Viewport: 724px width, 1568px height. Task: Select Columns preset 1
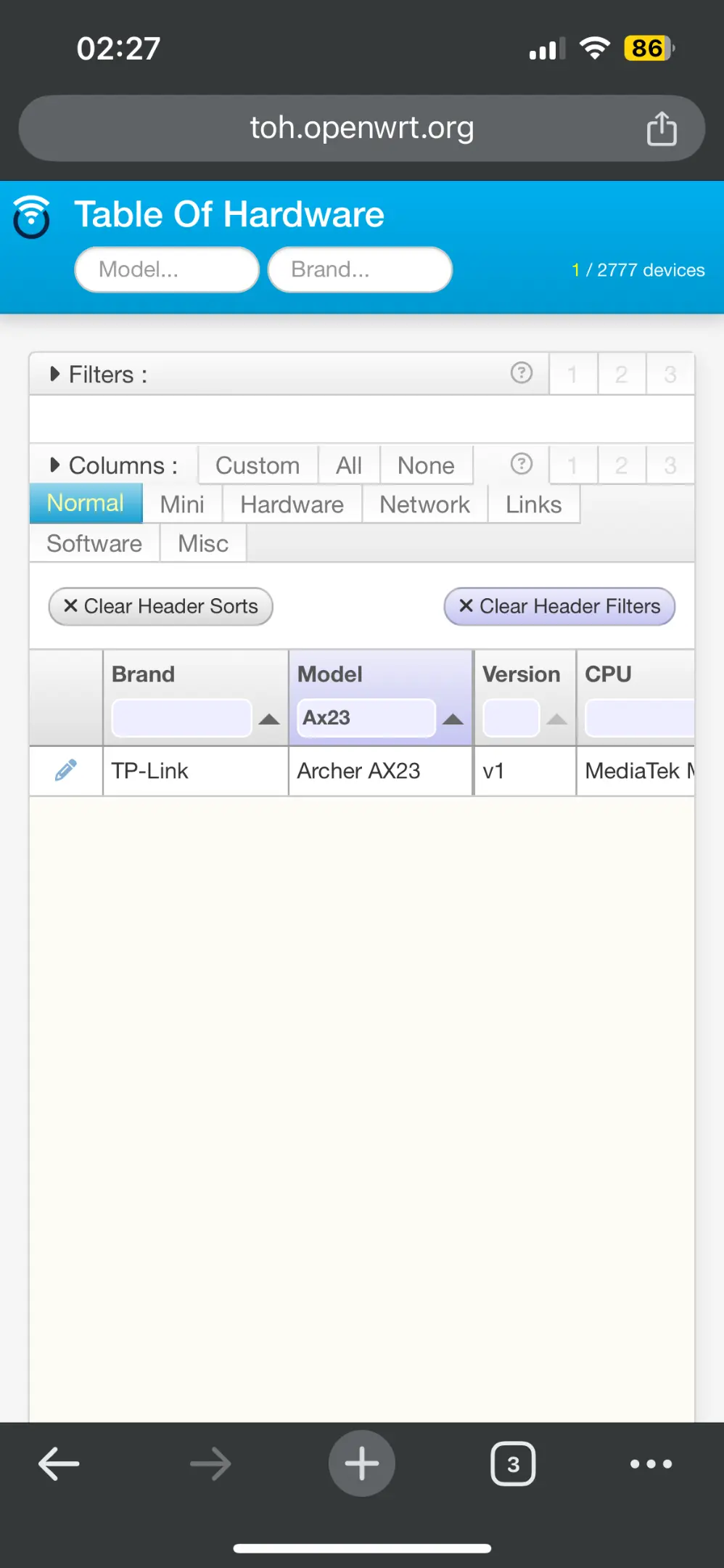[x=573, y=465]
